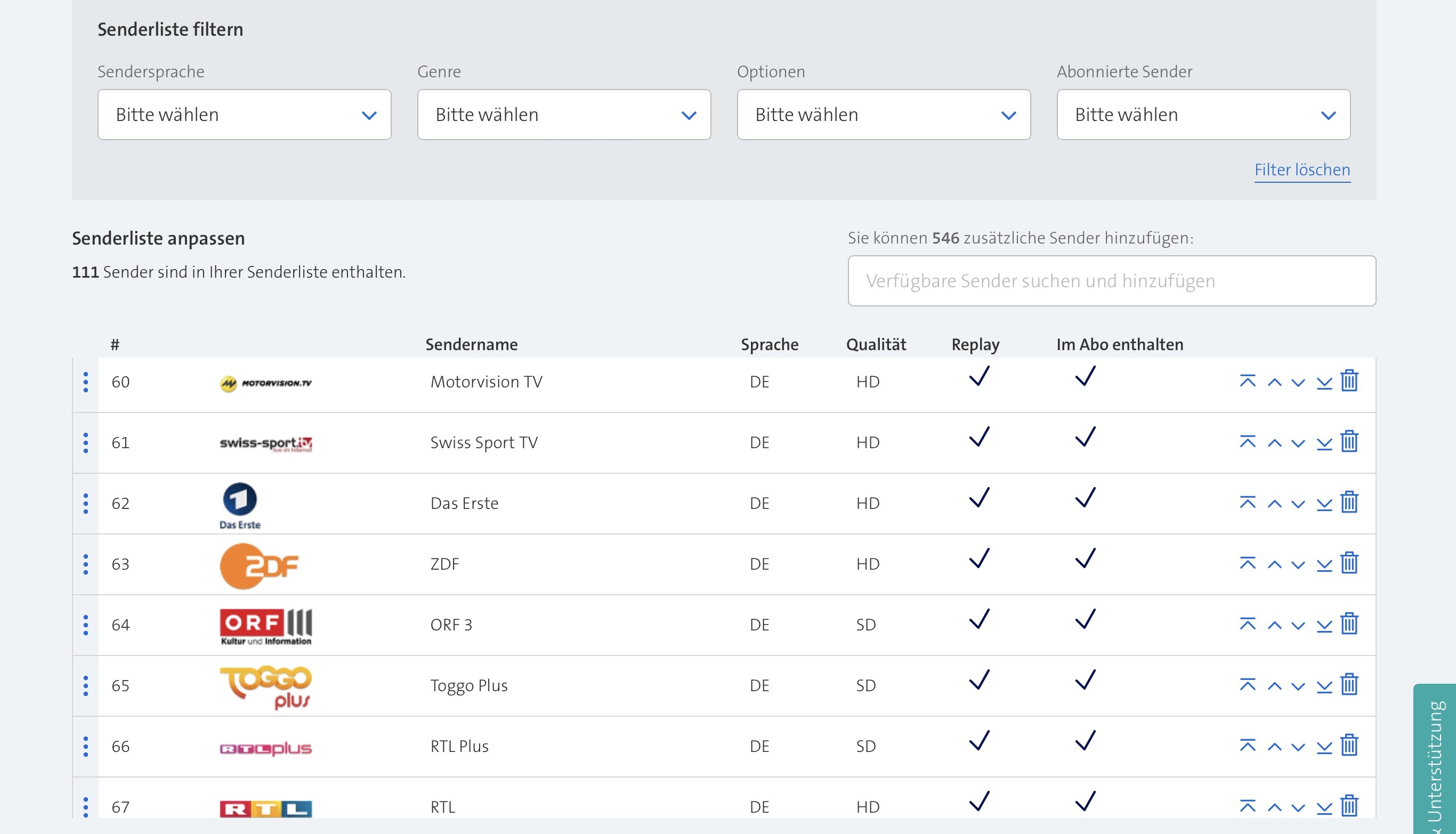Expand the Genre filter dropdown
The height and width of the screenshot is (834, 1456).
(x=564, y=115)
